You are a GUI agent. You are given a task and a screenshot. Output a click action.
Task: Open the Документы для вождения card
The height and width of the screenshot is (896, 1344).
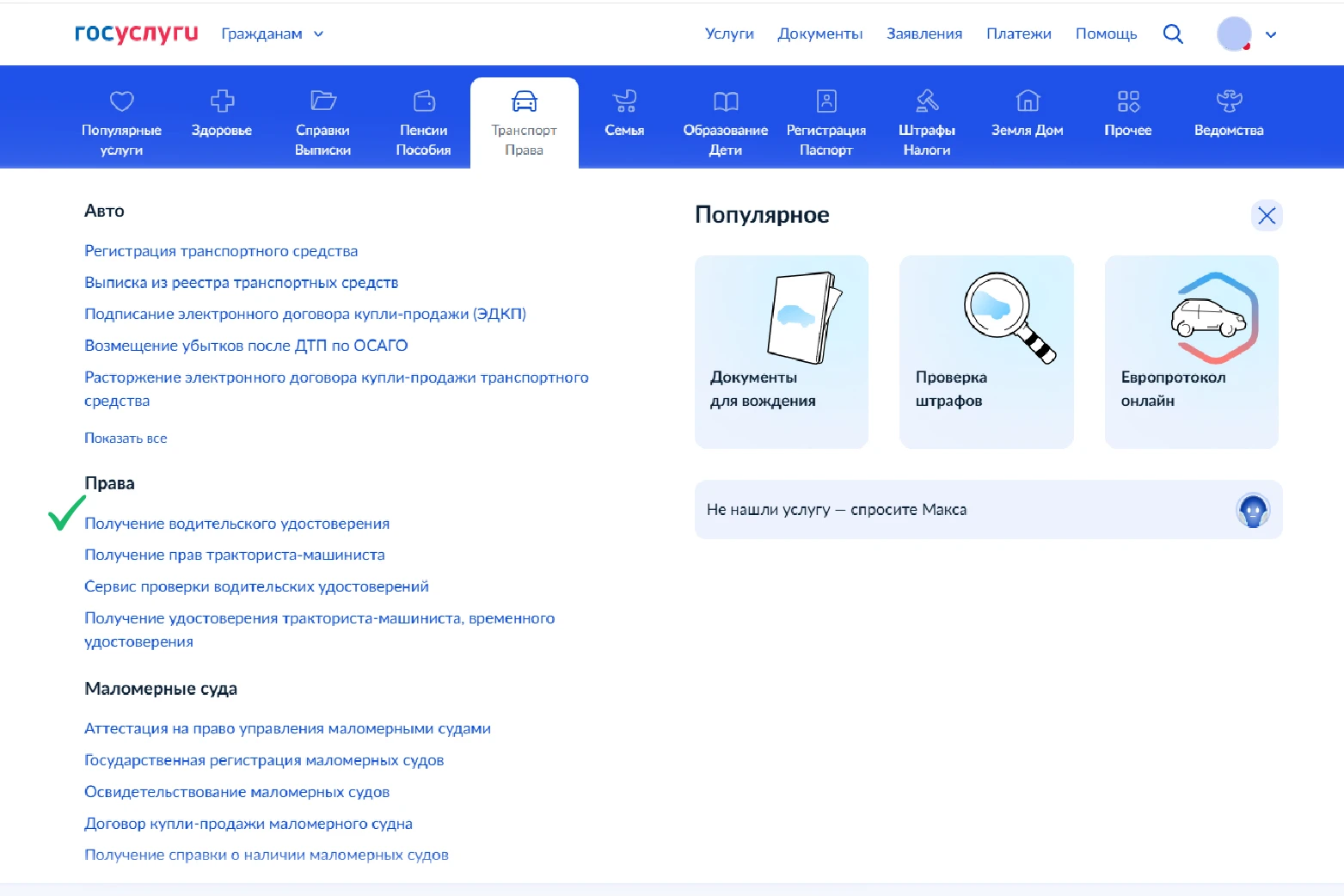pos(782,352)
